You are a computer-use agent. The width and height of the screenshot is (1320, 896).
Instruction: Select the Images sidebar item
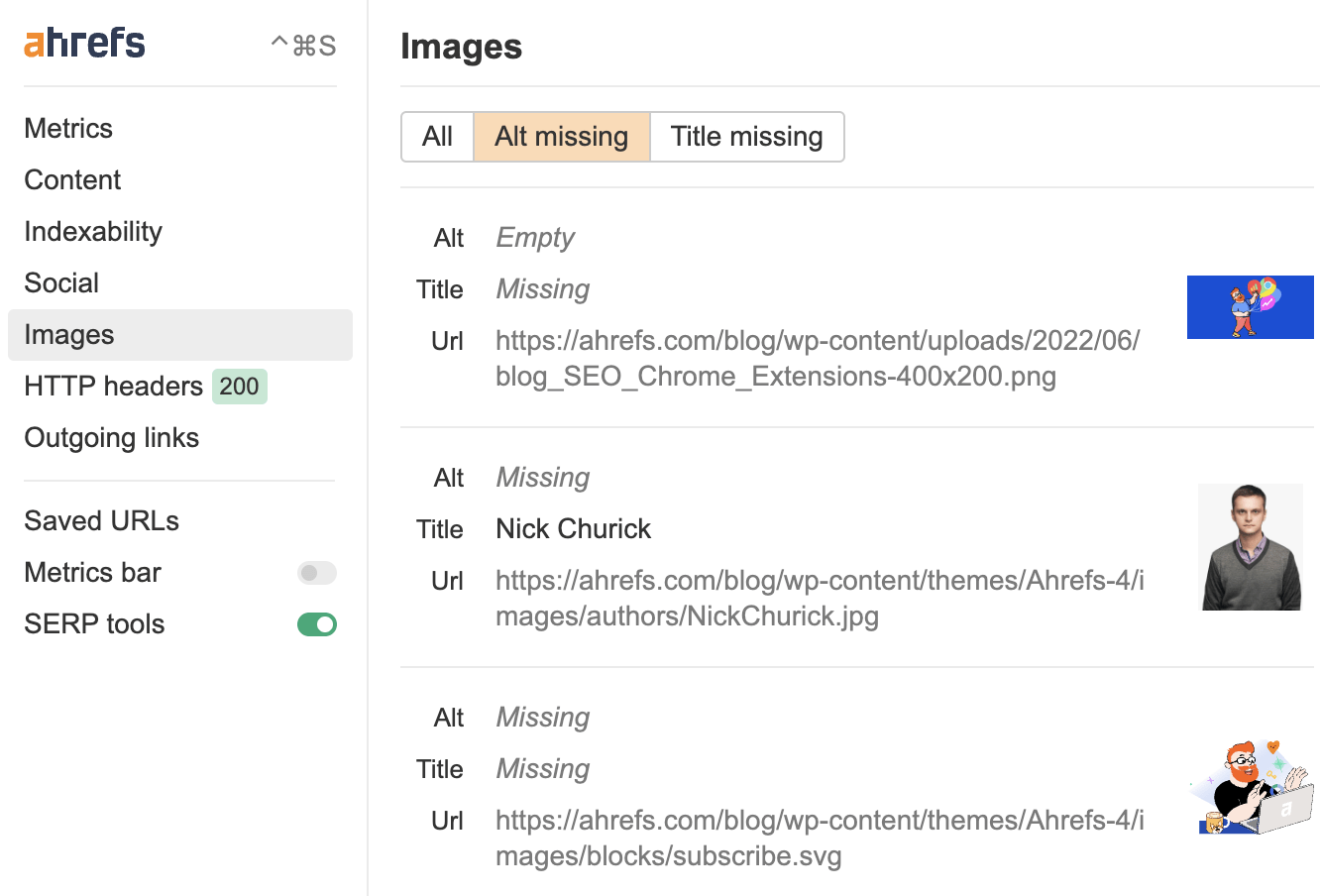click(x=180, y=335)
